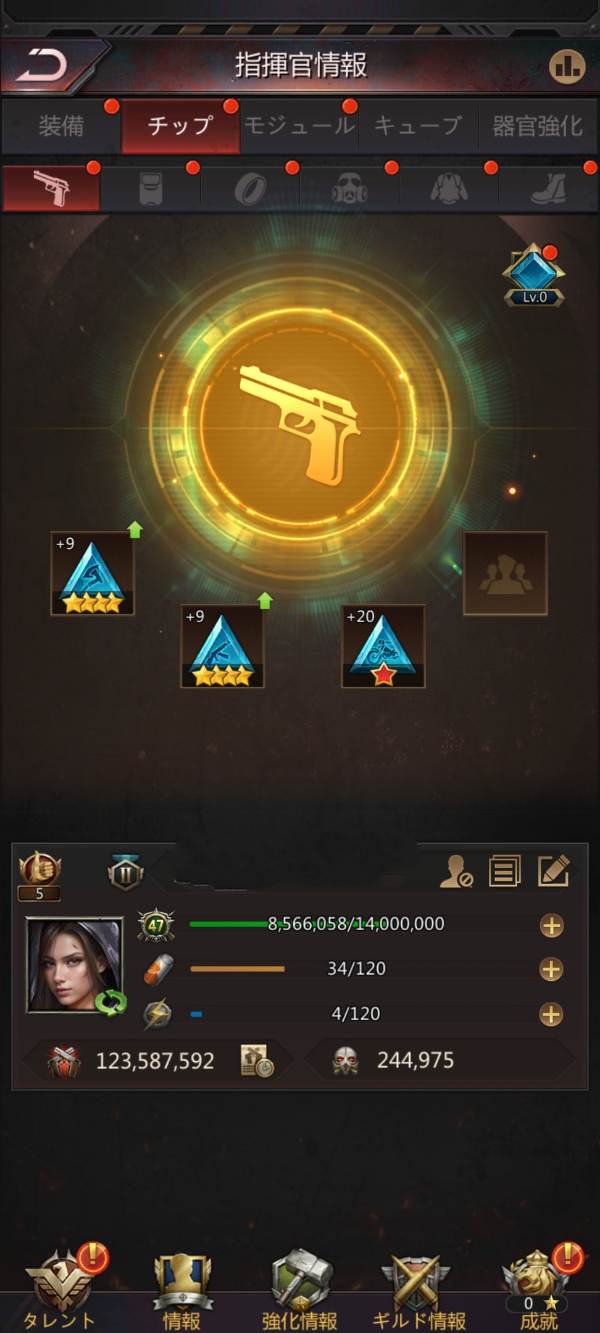Select the +20 red star chip
The width and height of the screenshot is (600, 1333).
coord(383,646)
